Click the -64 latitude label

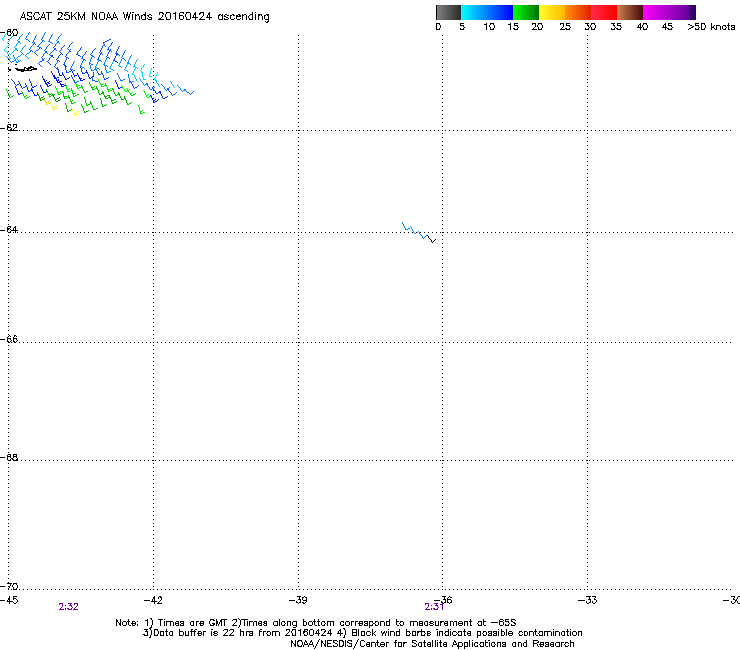[9, 229]
